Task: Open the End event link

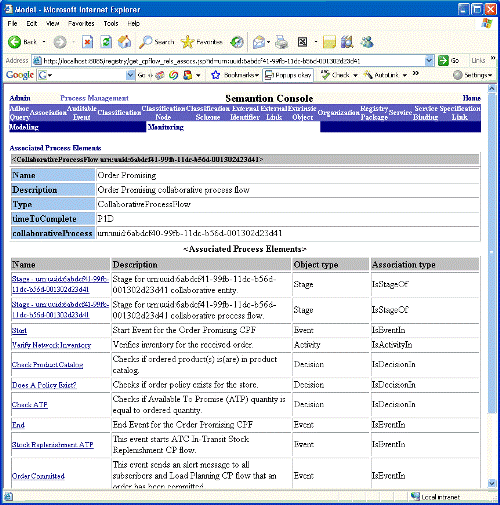Action: 18,425
